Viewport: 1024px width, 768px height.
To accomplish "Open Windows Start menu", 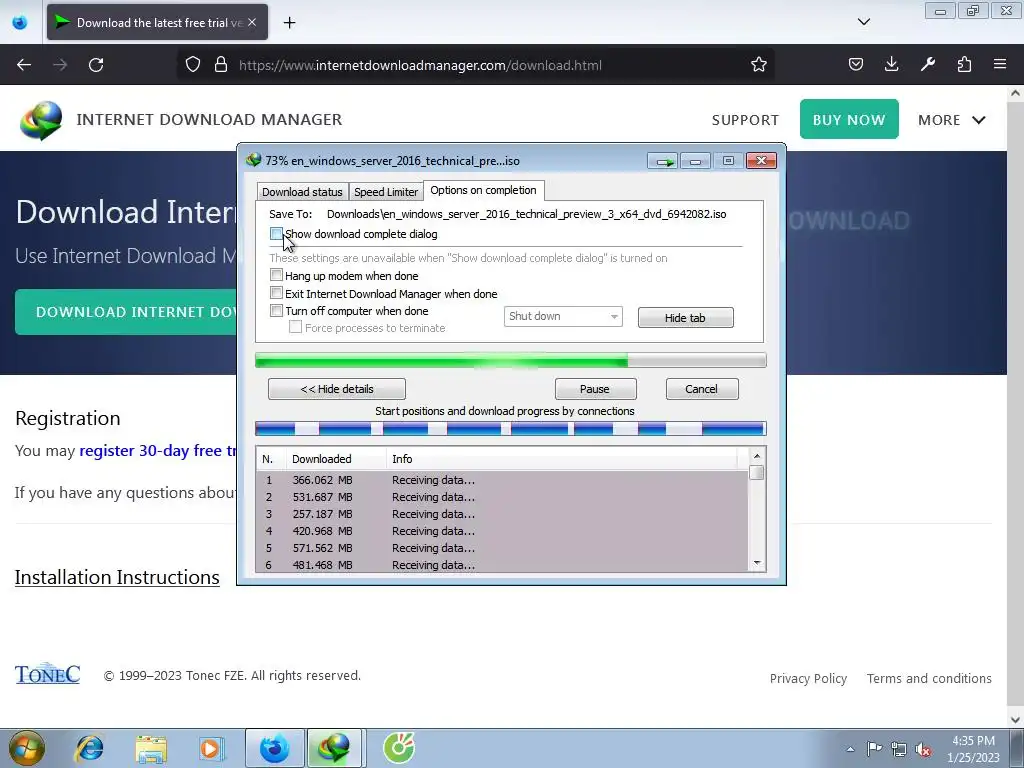I will 27,748.
